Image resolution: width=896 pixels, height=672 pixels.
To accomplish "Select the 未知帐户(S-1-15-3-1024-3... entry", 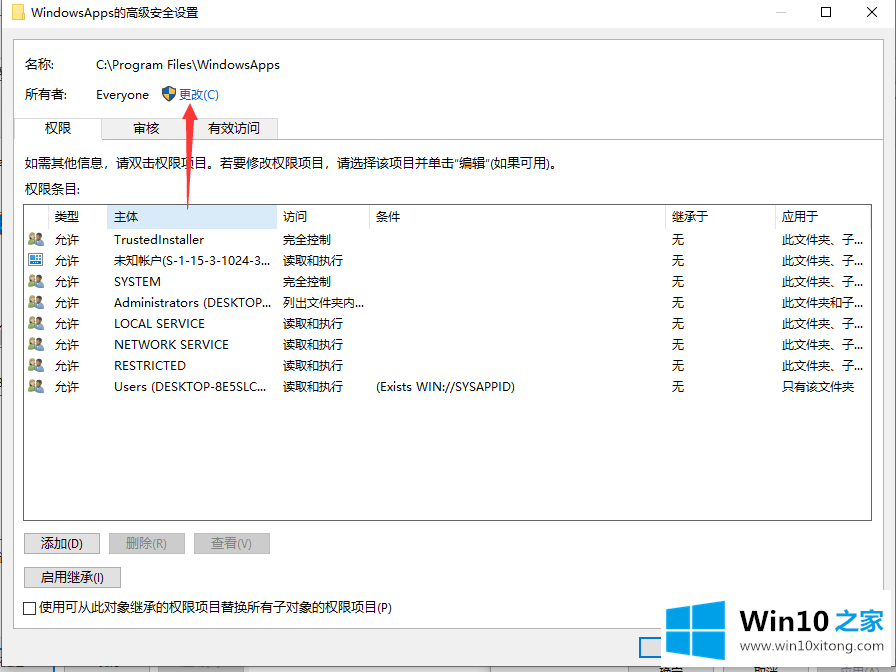I will (x=192, y=261).
